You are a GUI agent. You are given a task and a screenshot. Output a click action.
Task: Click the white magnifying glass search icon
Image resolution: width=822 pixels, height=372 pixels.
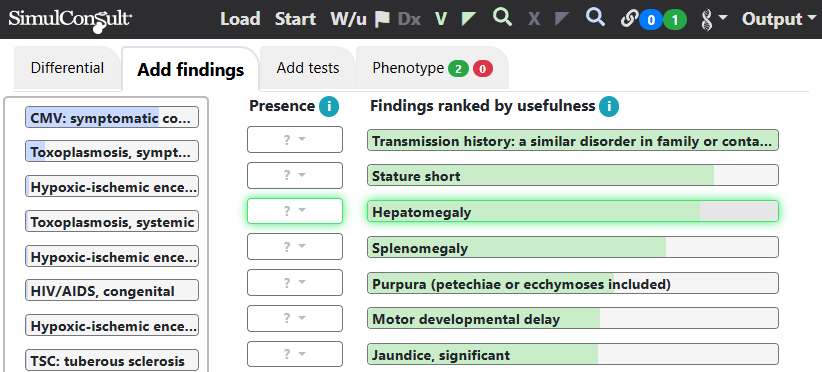(x=595, y=18)
